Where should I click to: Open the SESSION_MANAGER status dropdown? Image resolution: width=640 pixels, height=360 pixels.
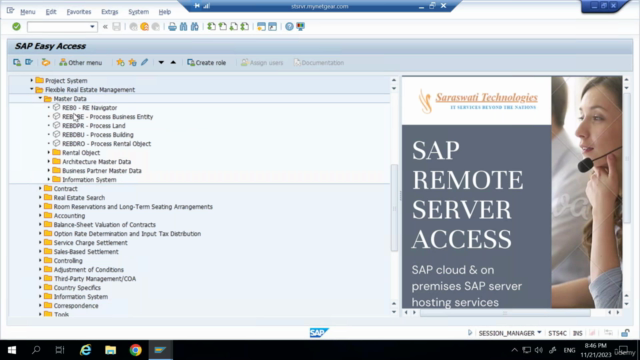(539, 333)
